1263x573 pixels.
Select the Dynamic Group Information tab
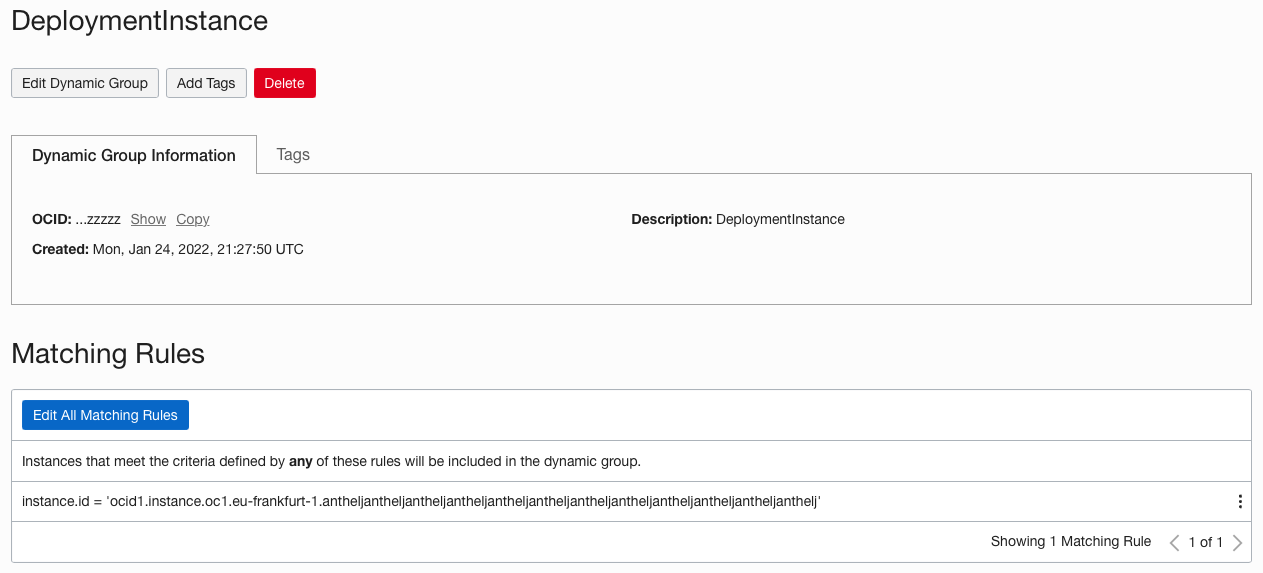pos(134,155)
